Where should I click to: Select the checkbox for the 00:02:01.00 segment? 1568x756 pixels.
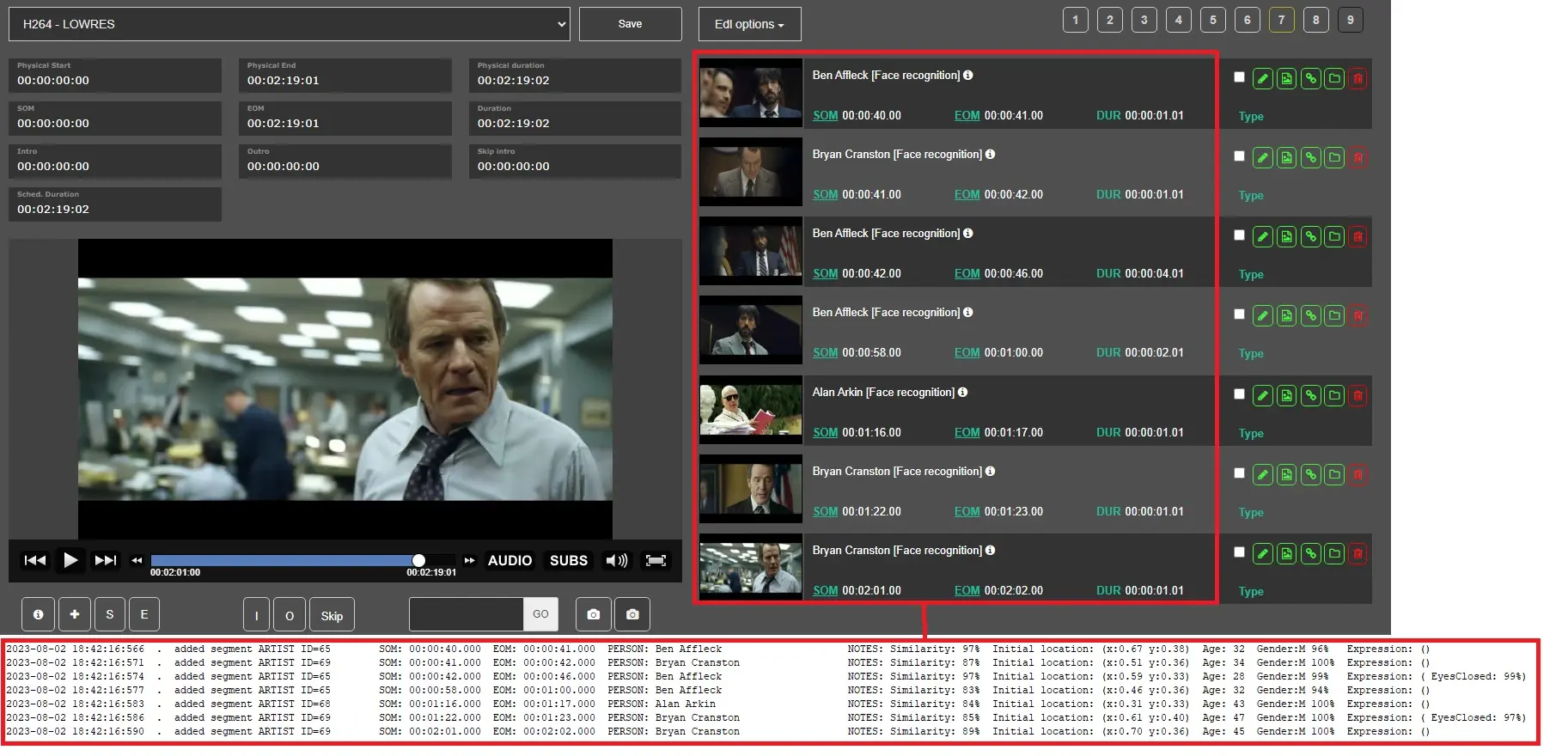pyautogui.click(x=1239, y=552)
